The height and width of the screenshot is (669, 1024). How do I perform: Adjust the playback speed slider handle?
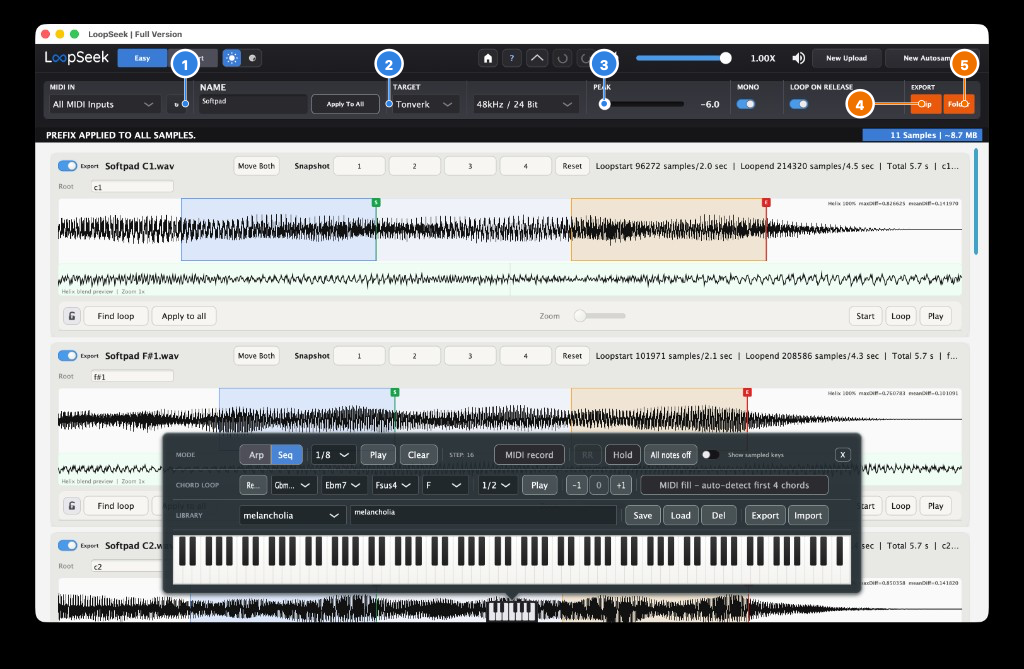[726, 58]
